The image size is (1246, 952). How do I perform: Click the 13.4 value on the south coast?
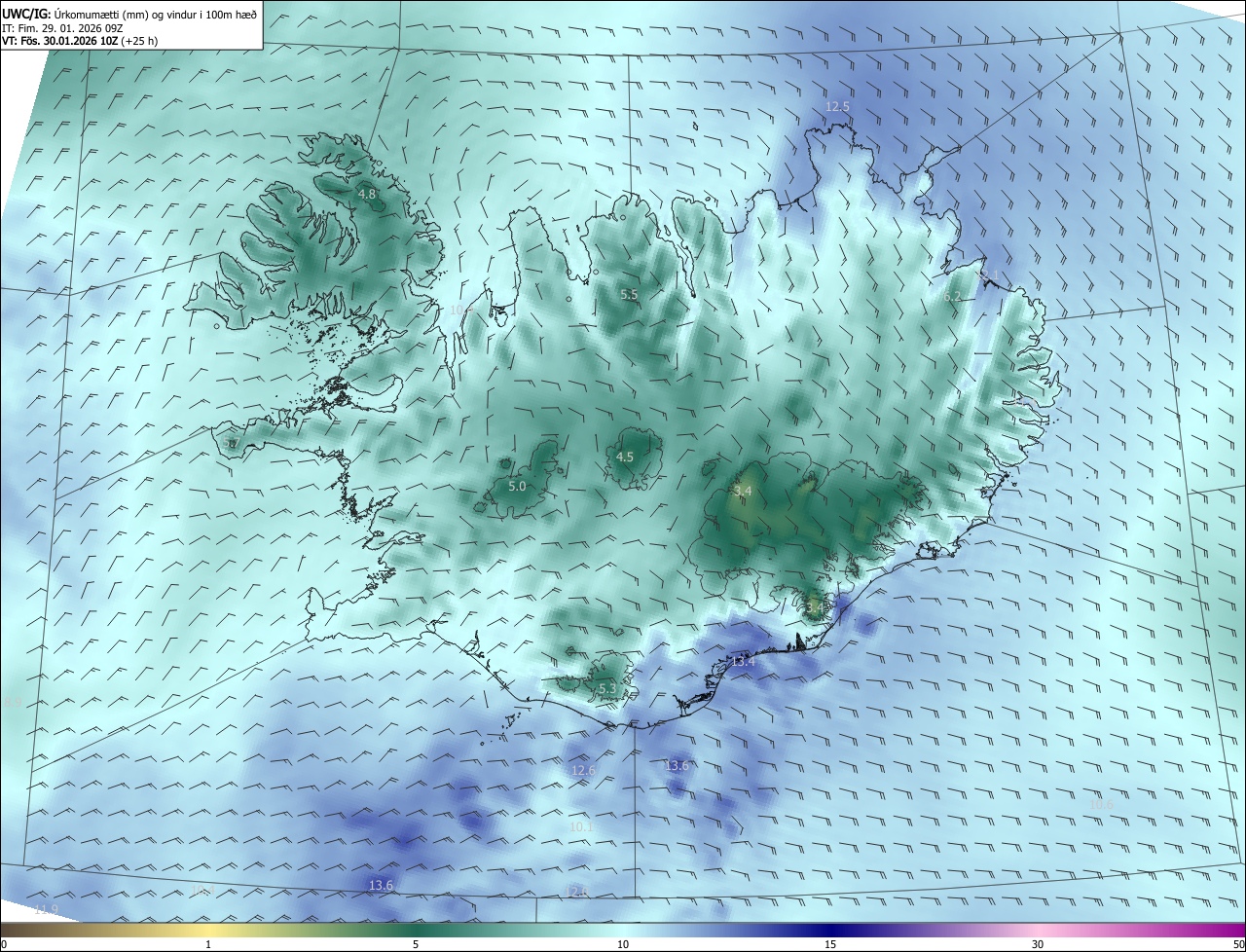tap(743, 662)
